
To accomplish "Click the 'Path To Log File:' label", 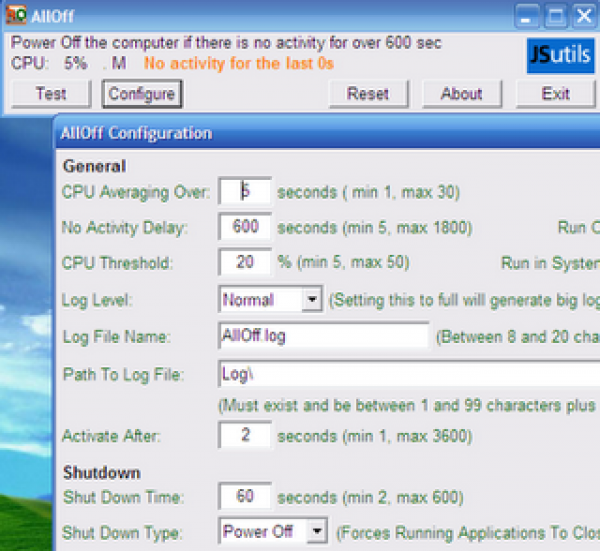I will 124,375.
